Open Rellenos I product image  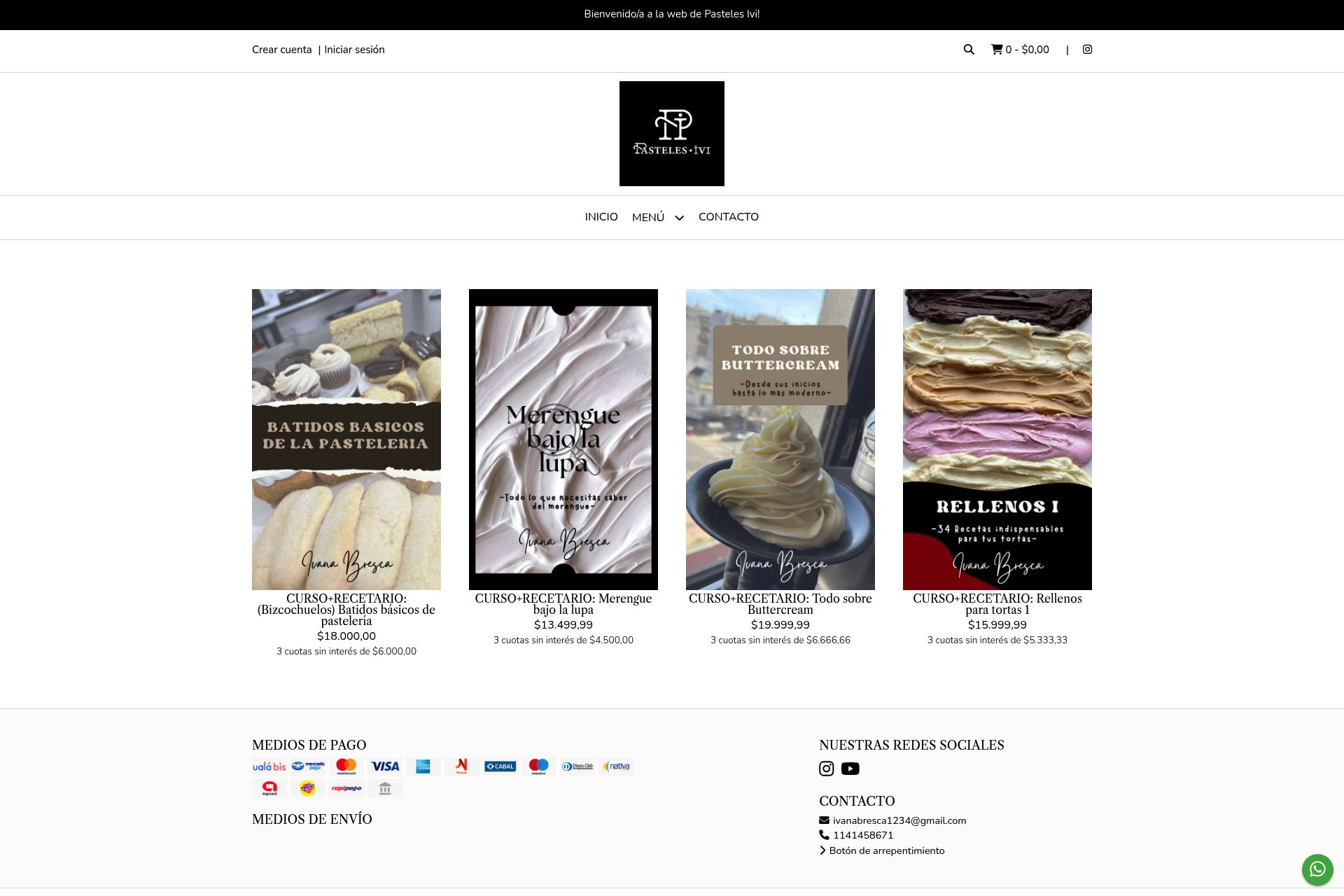(x=997, y=440)
